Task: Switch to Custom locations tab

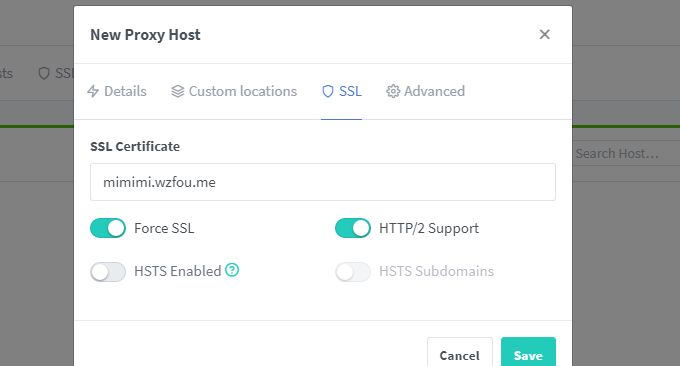Action: pyautogui.click(x=234, y=91)
